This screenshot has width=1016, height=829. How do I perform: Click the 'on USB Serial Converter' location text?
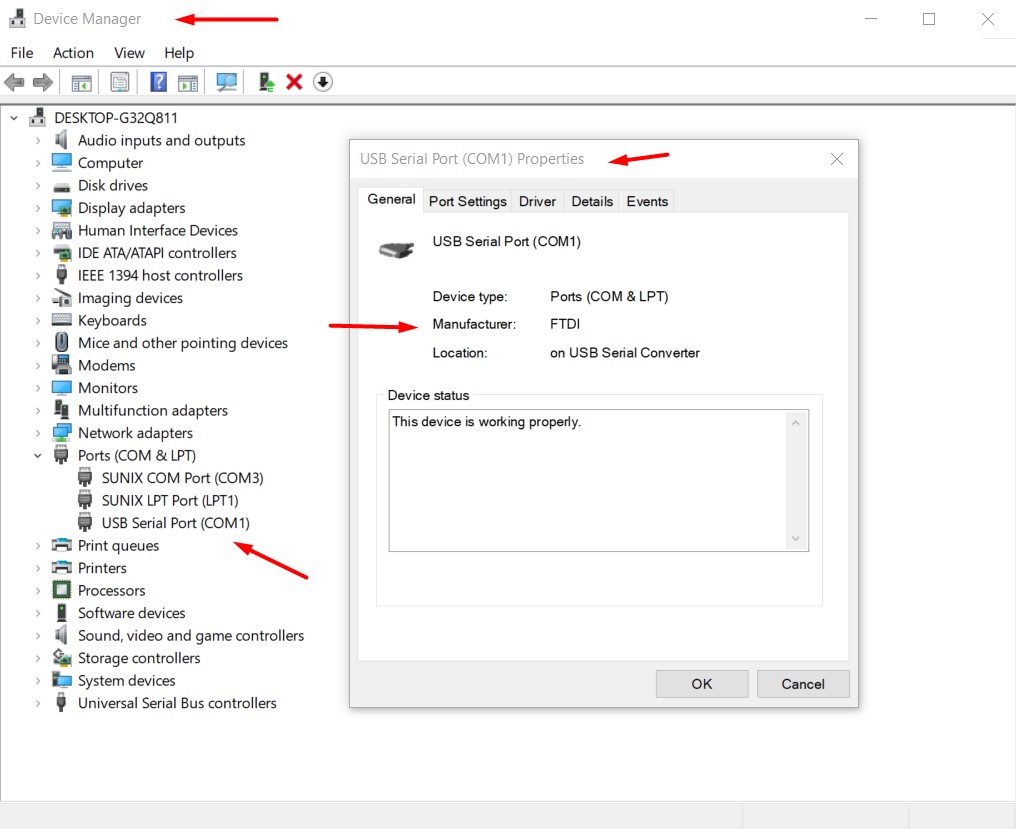coord(625,353)
